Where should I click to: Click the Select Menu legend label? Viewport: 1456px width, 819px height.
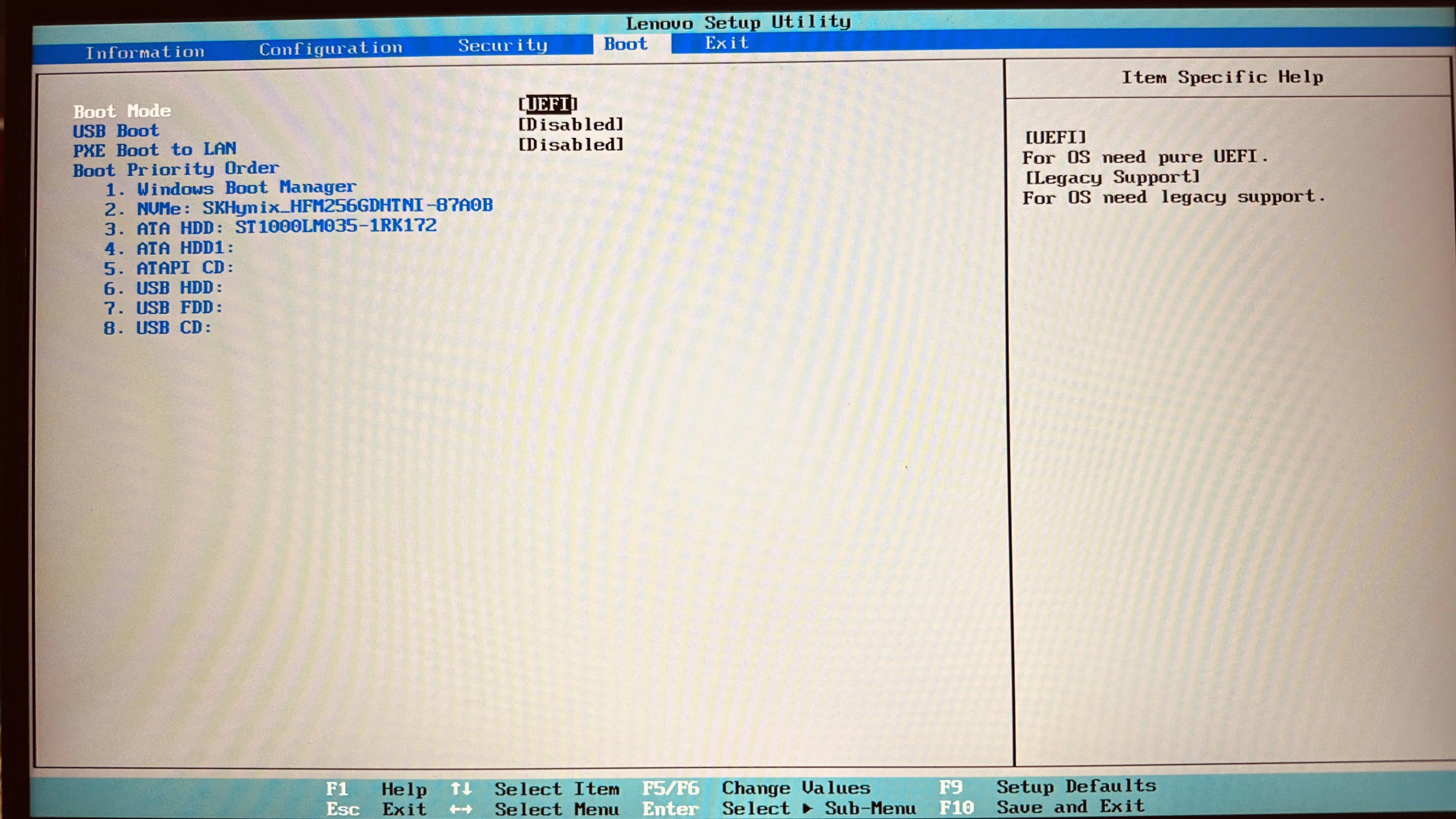(x=557, y=809)
